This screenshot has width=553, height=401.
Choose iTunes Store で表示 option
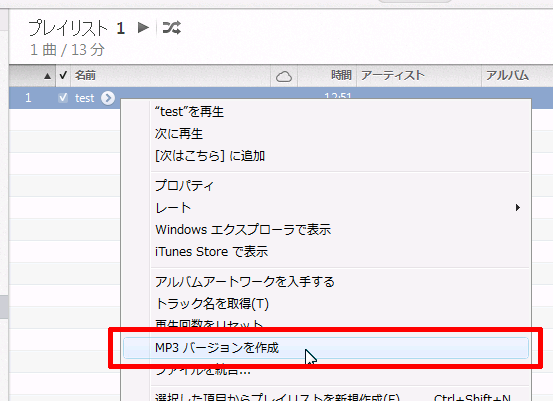click(x=212, y=252)
